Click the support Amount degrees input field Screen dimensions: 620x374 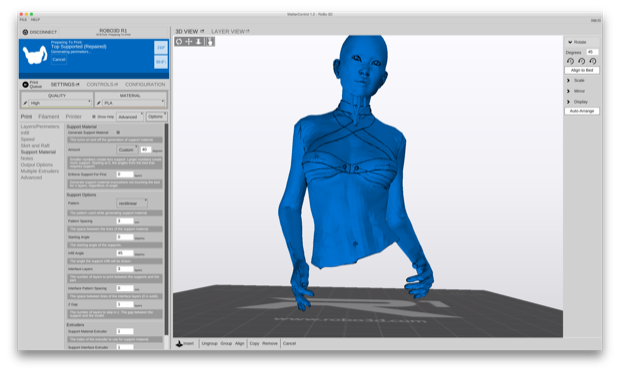(146, 149)
